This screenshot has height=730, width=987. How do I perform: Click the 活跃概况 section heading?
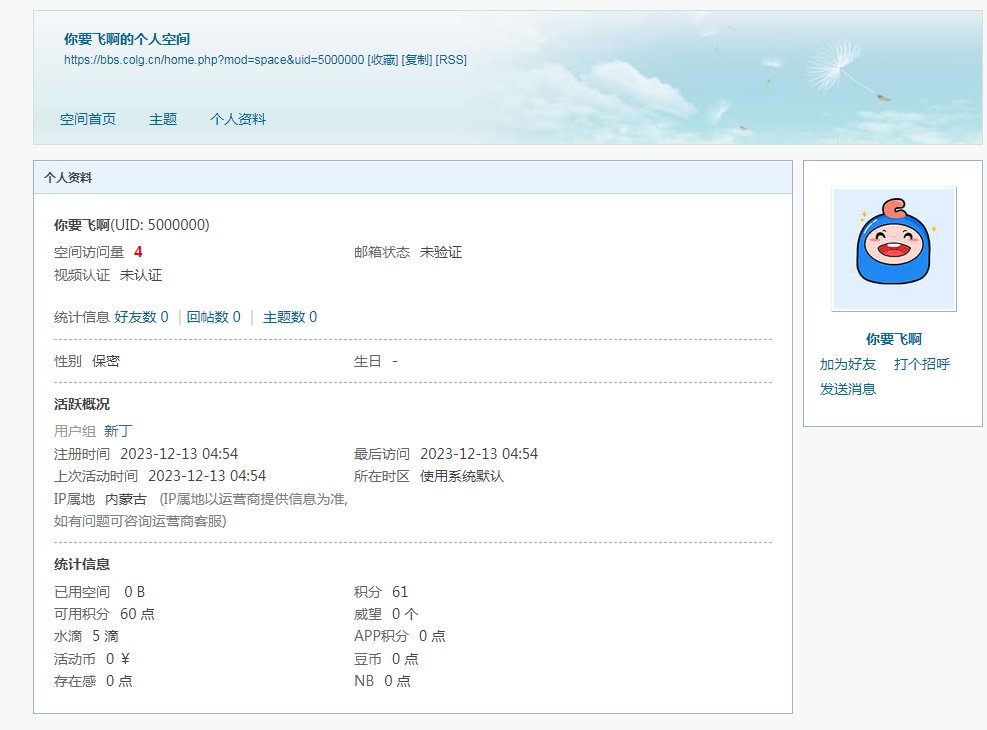coord(82,404)
